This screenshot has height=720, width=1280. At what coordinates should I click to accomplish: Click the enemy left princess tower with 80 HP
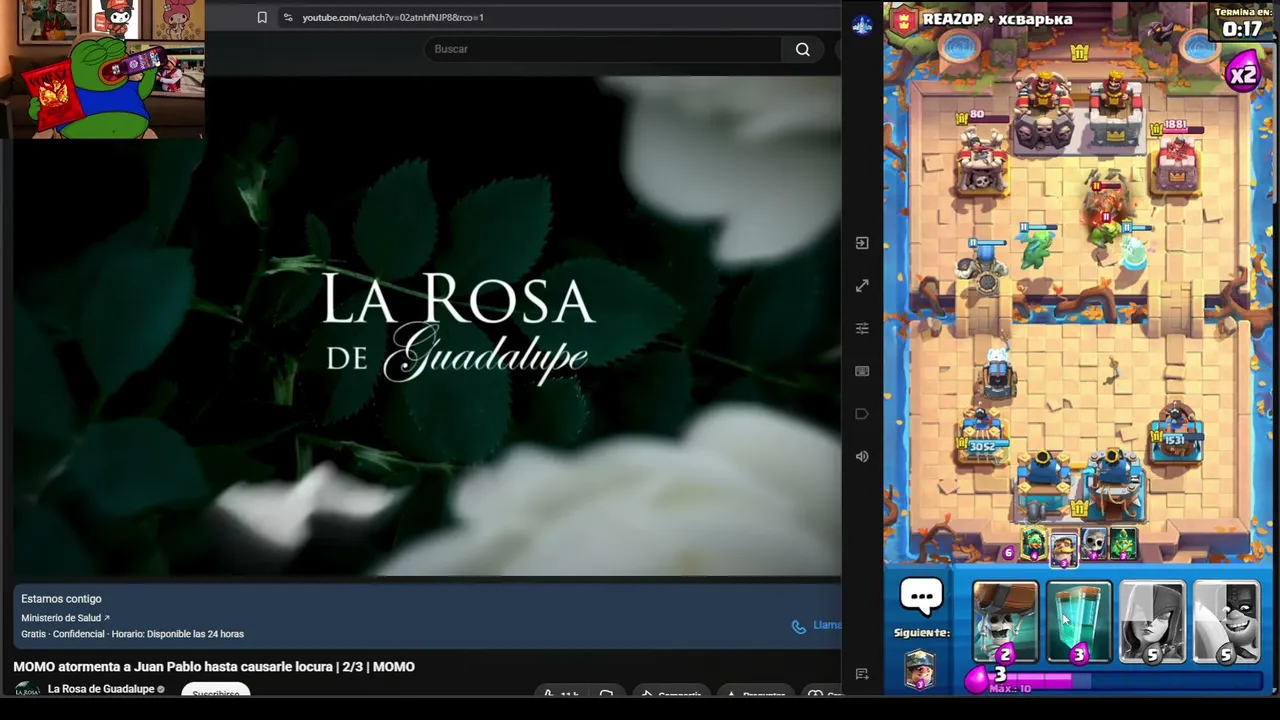981,160
